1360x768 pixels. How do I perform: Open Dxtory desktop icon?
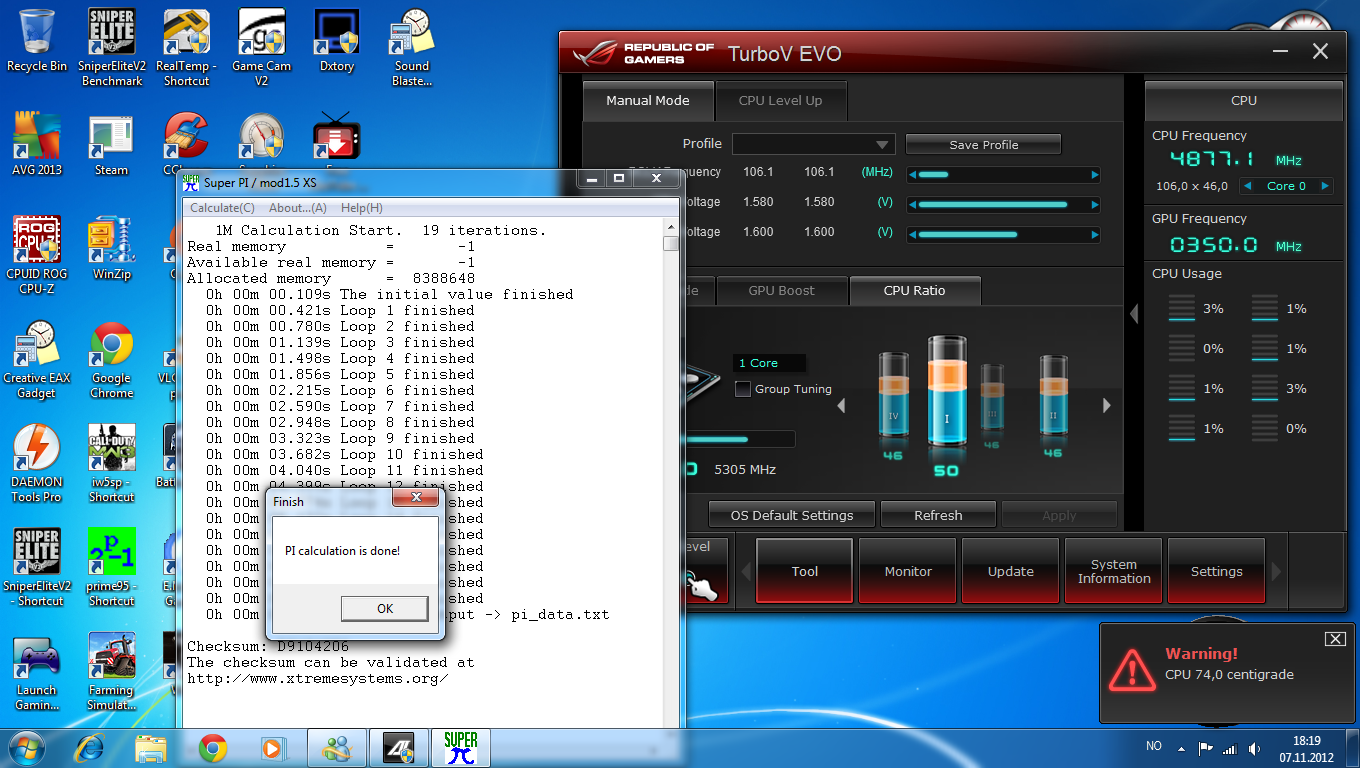[x=337, y=41]
